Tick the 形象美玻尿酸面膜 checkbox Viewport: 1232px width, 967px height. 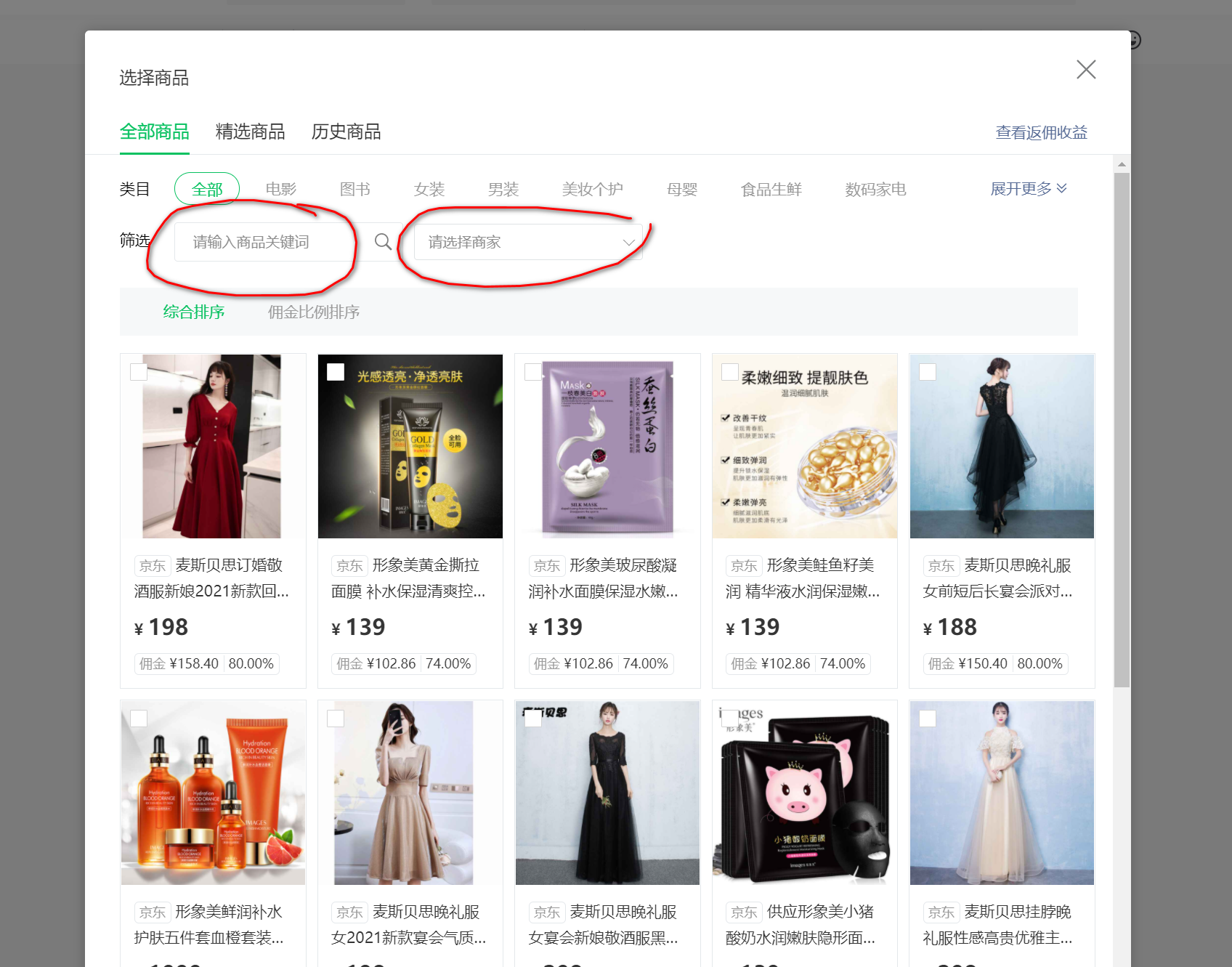(x=533, y=372)
